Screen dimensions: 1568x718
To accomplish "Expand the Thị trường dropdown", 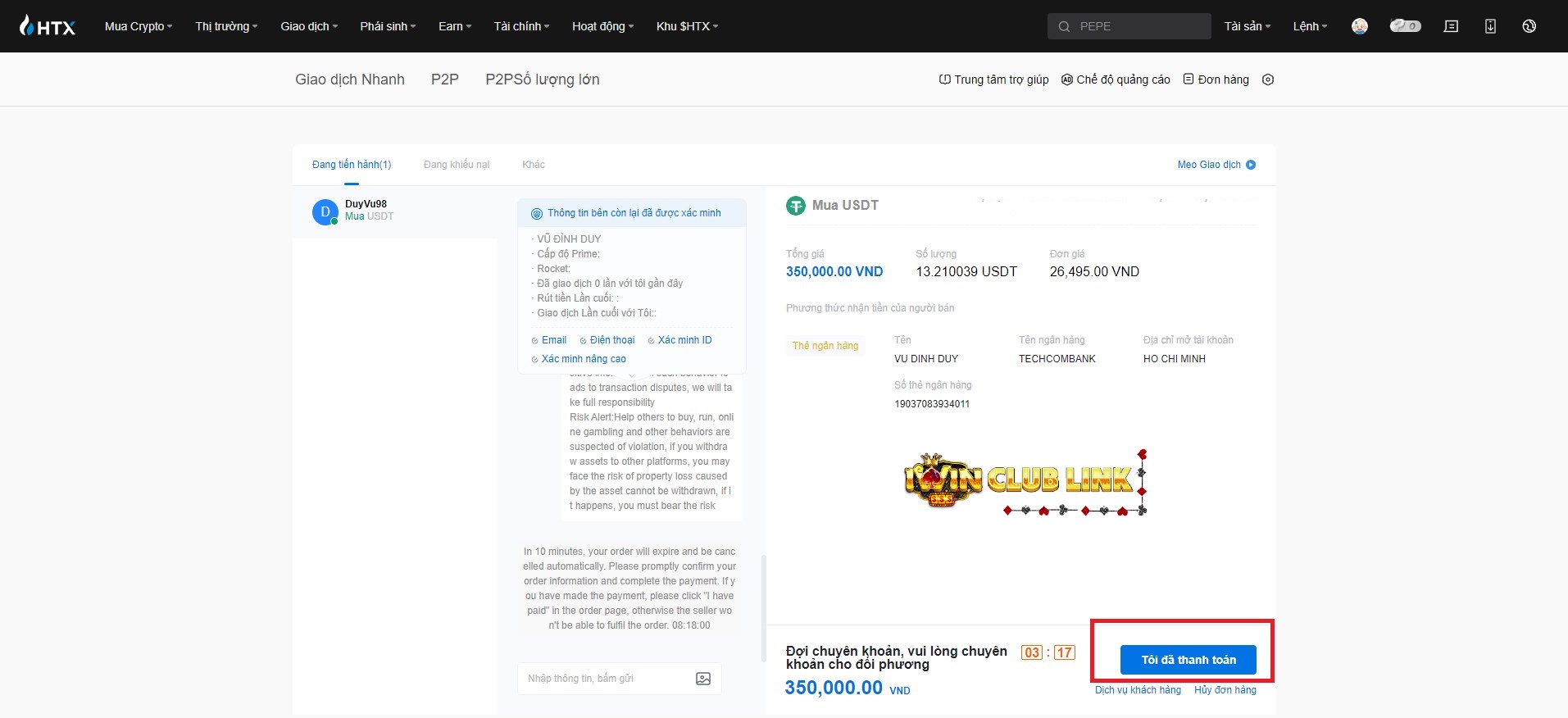I will tap(226, 26).
